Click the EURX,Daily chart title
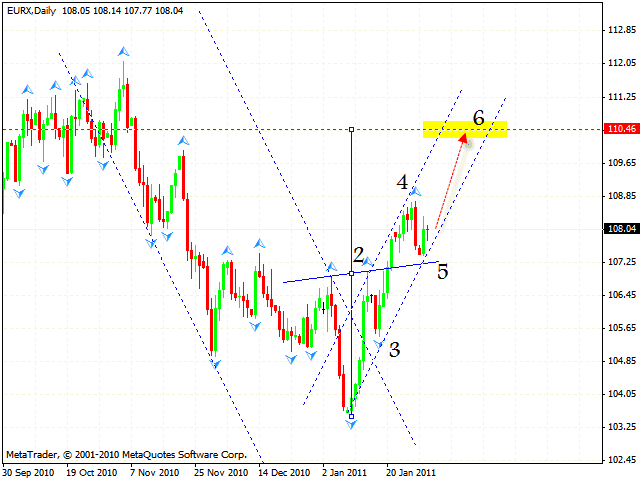 click(x=31, y=11)
